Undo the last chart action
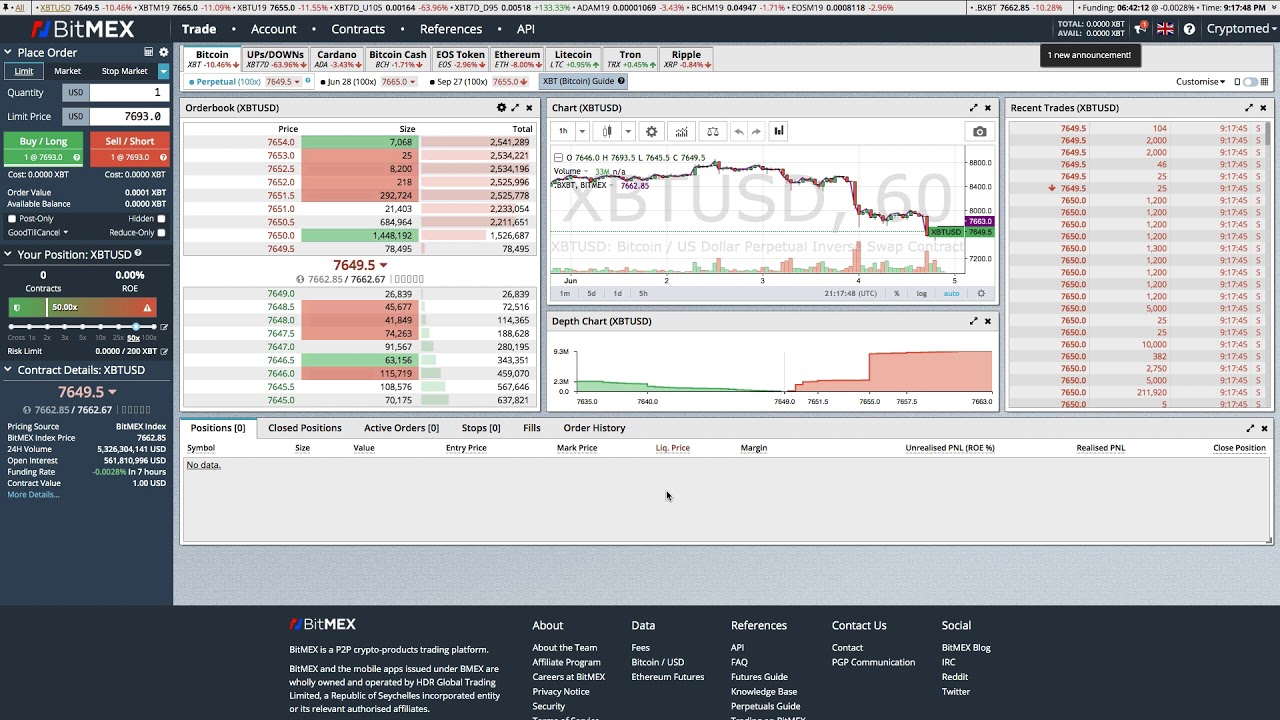Viewport: 1280px width, 720px height. [x=739, y=131]
